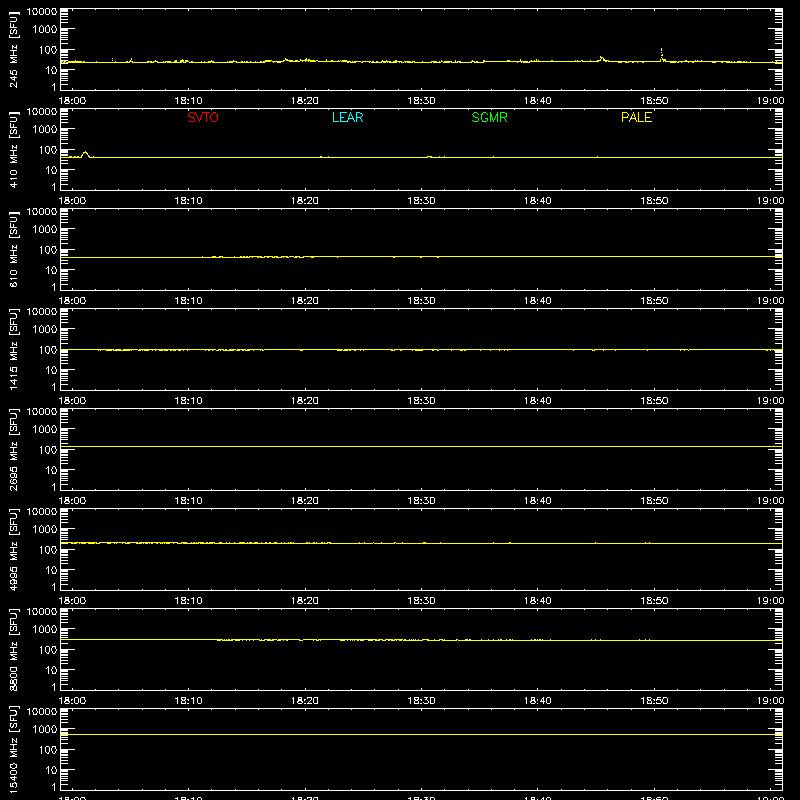Click 18:50 below the 610 MHz panel

pos(654,301)
